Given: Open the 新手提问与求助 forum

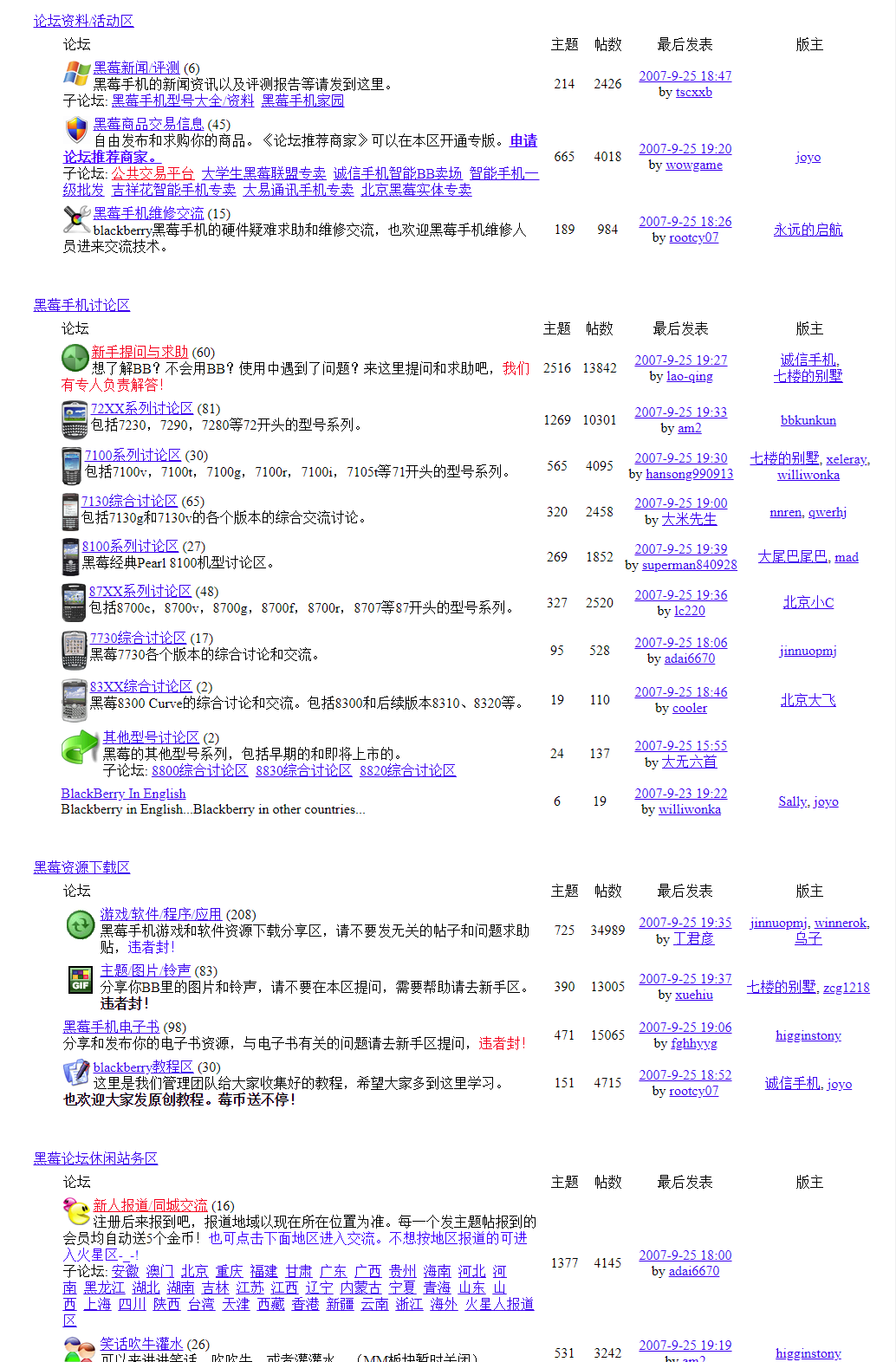Looking at the screenshot, I should [140, 352].
